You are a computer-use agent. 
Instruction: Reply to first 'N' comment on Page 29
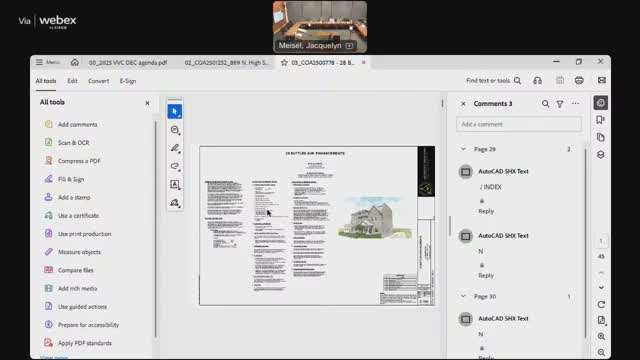(486, 276)
